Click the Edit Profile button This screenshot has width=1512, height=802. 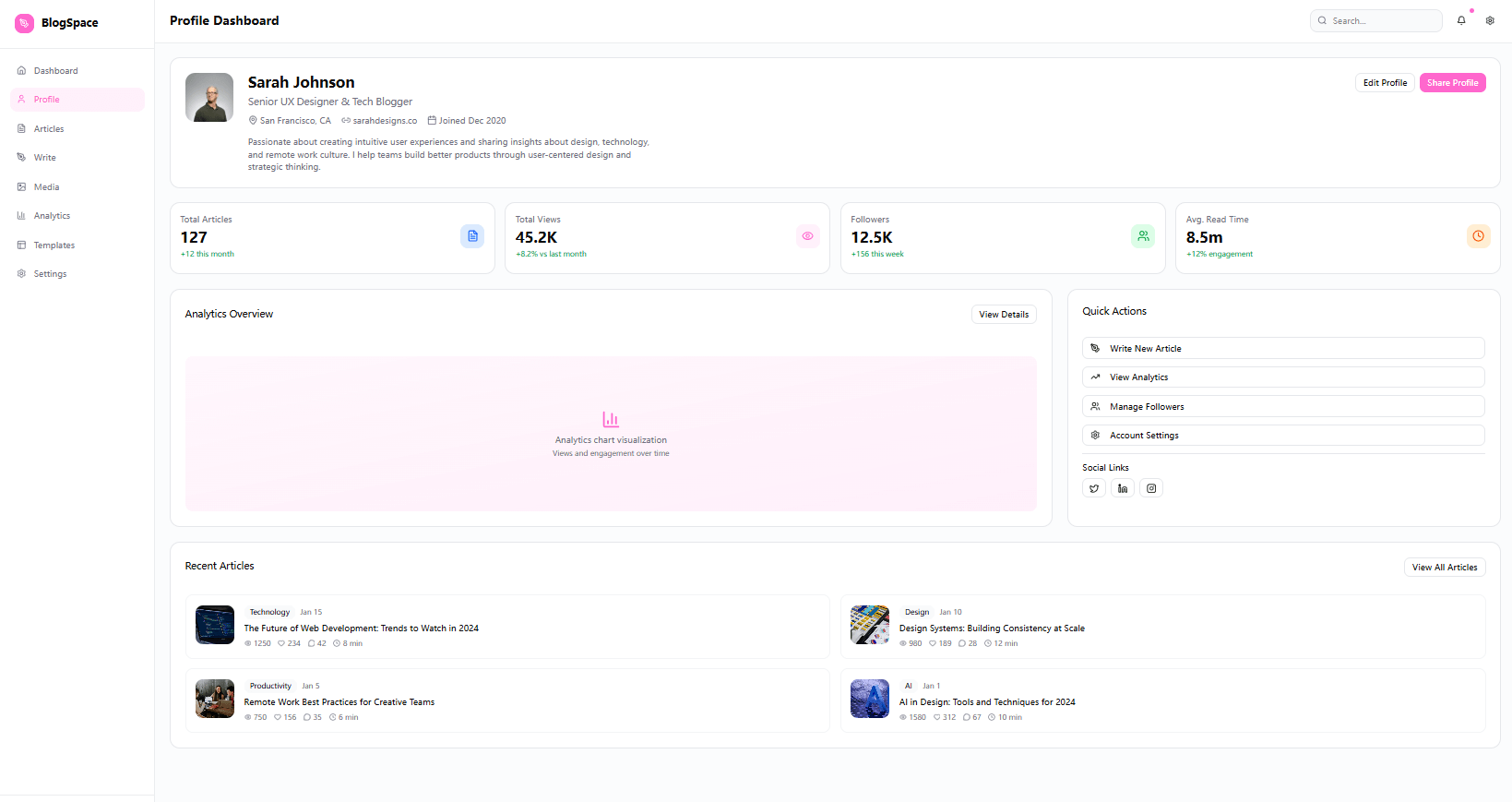click(x=1385, y=83)
